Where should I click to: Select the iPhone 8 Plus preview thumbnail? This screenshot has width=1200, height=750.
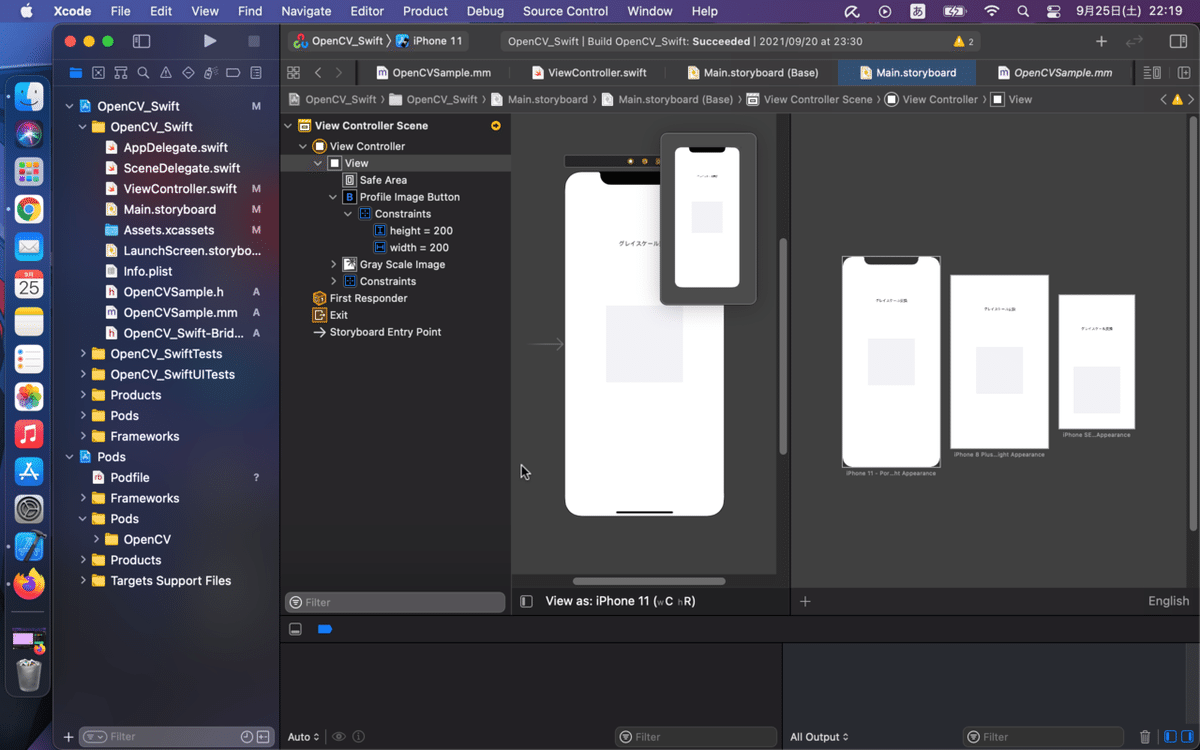pos(999,362)
